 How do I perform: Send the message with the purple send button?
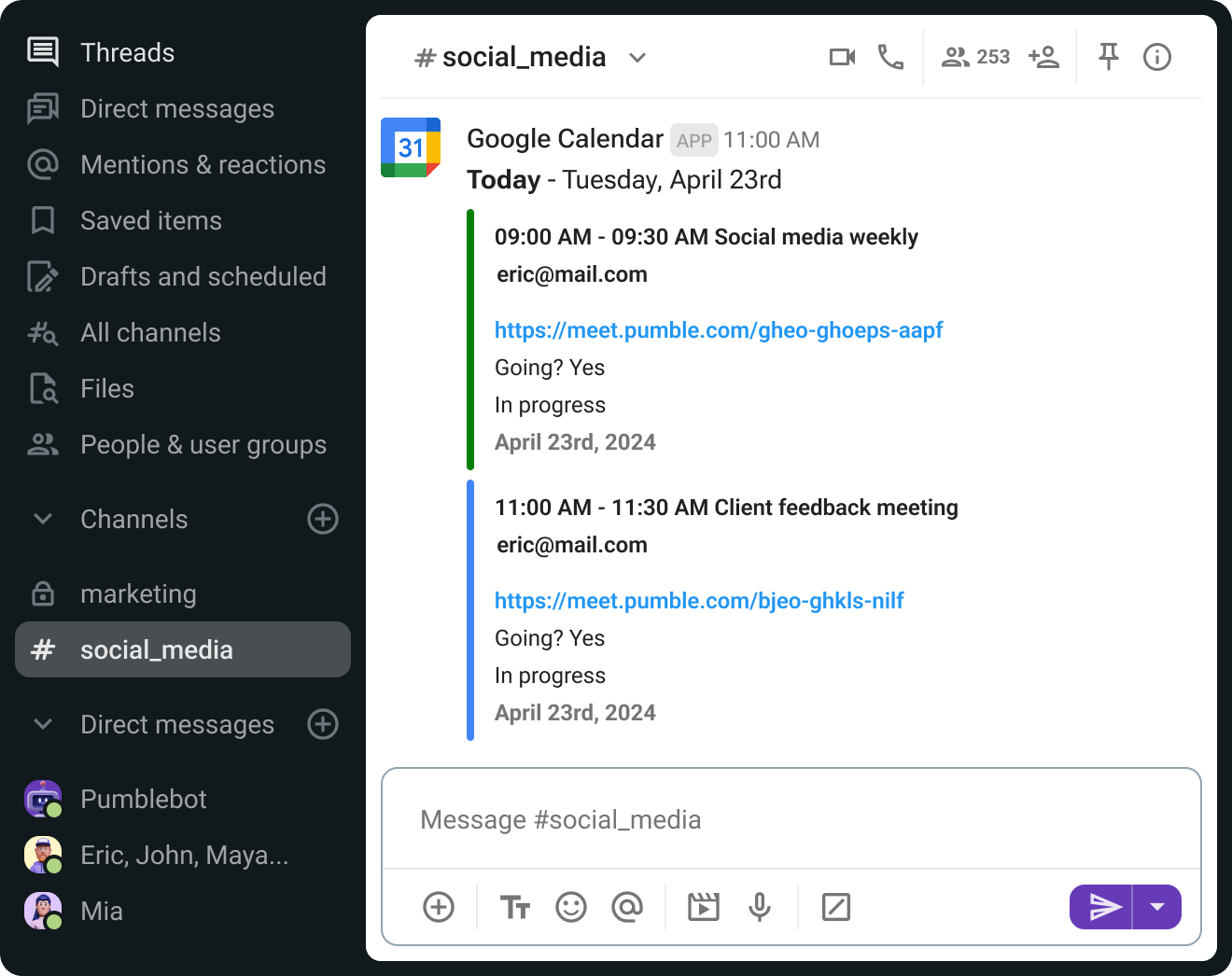tap(1101, 907)
